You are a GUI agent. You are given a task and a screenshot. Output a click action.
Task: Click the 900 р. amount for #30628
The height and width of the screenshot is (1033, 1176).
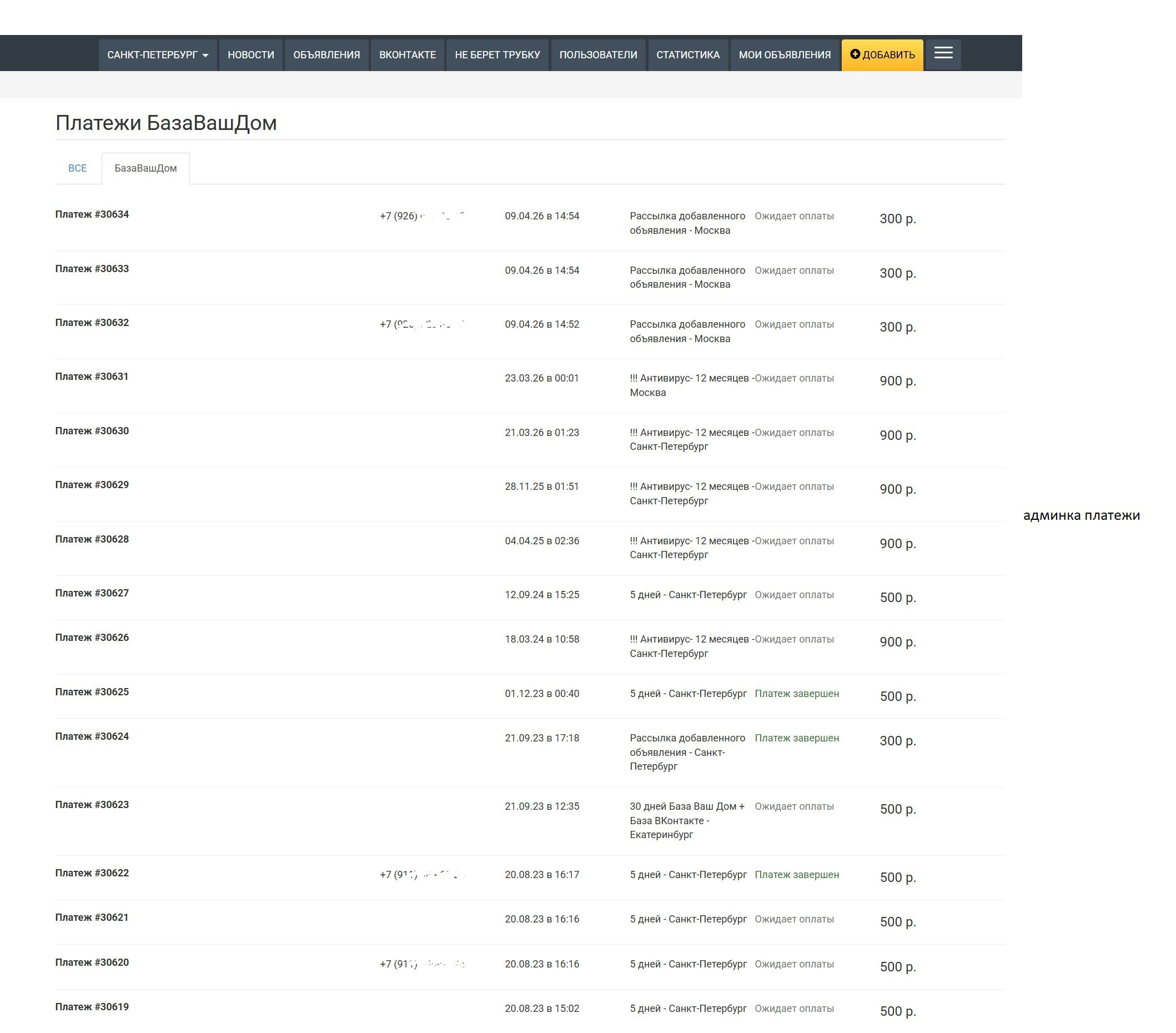click(897, 543)
